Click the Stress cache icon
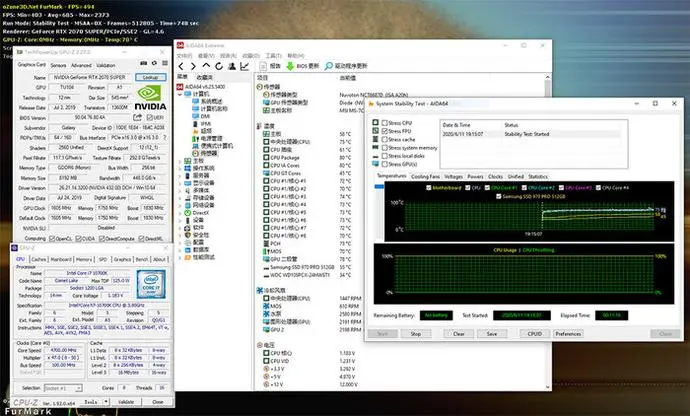This screenshot has height=416, width=690. [375, 139]
